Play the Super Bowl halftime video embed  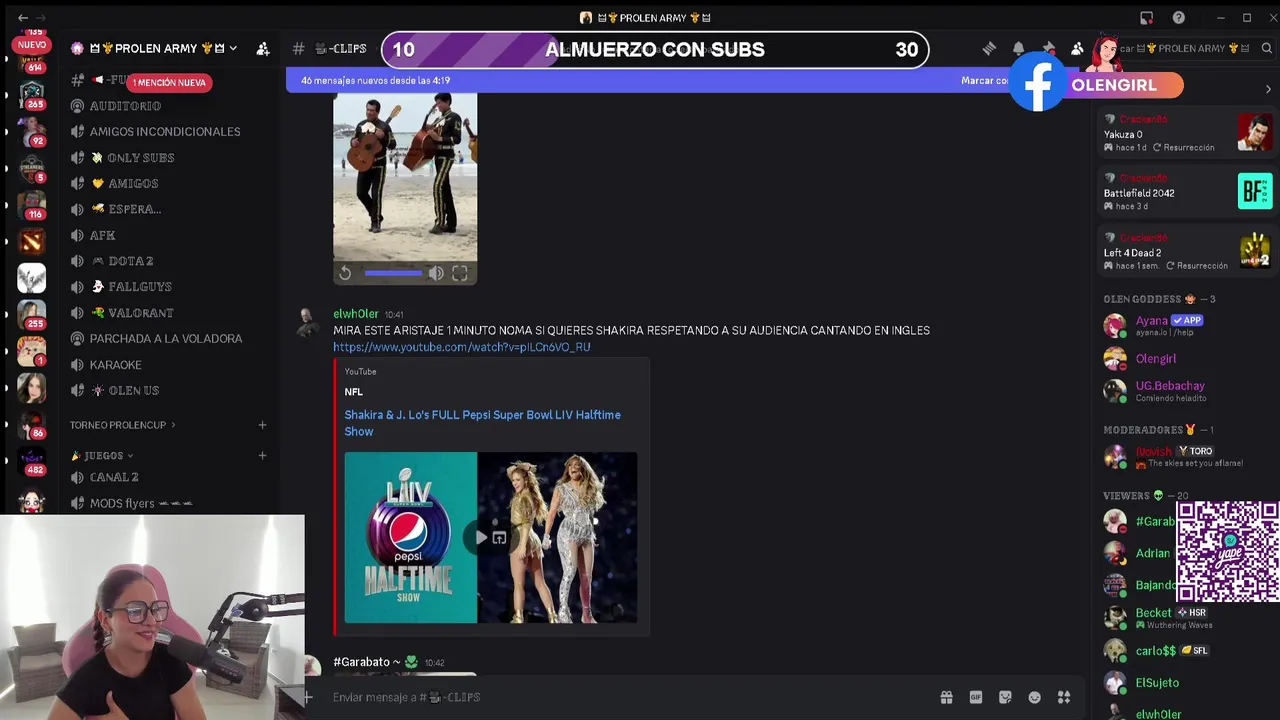coord(481,538)
